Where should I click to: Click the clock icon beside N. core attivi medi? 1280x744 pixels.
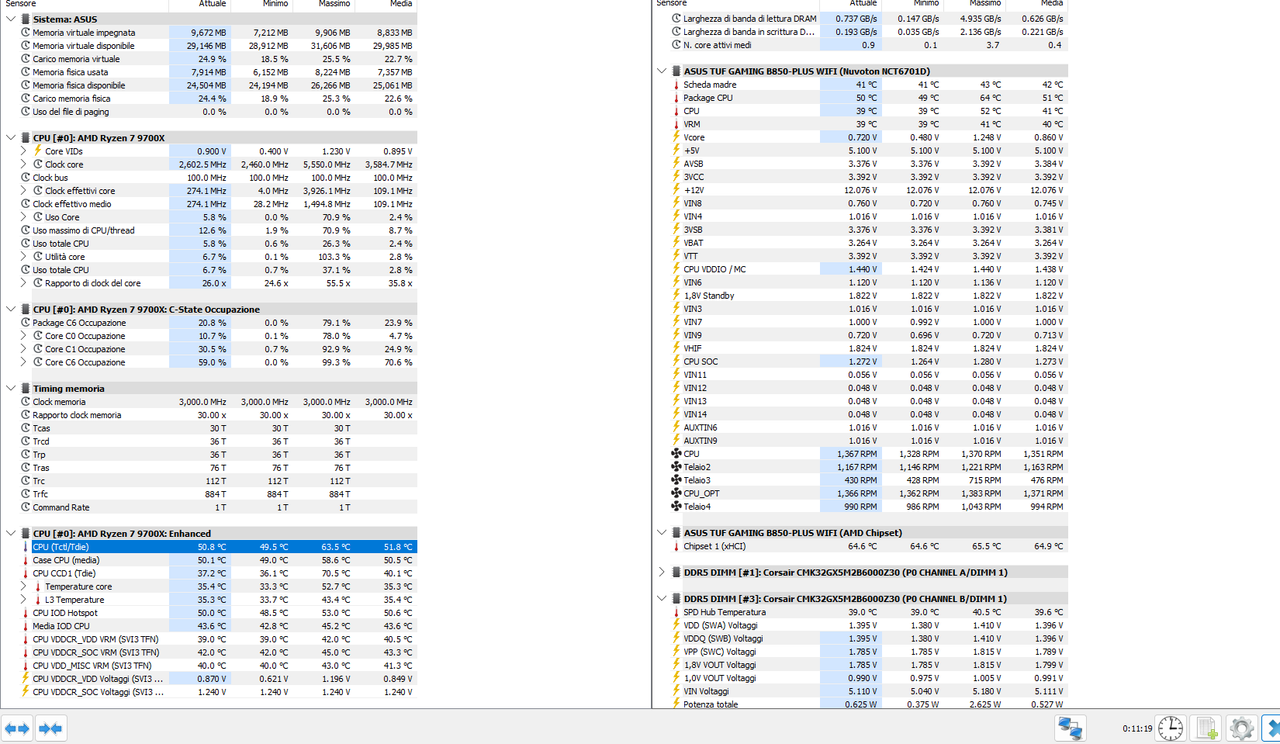coord(676,45)
